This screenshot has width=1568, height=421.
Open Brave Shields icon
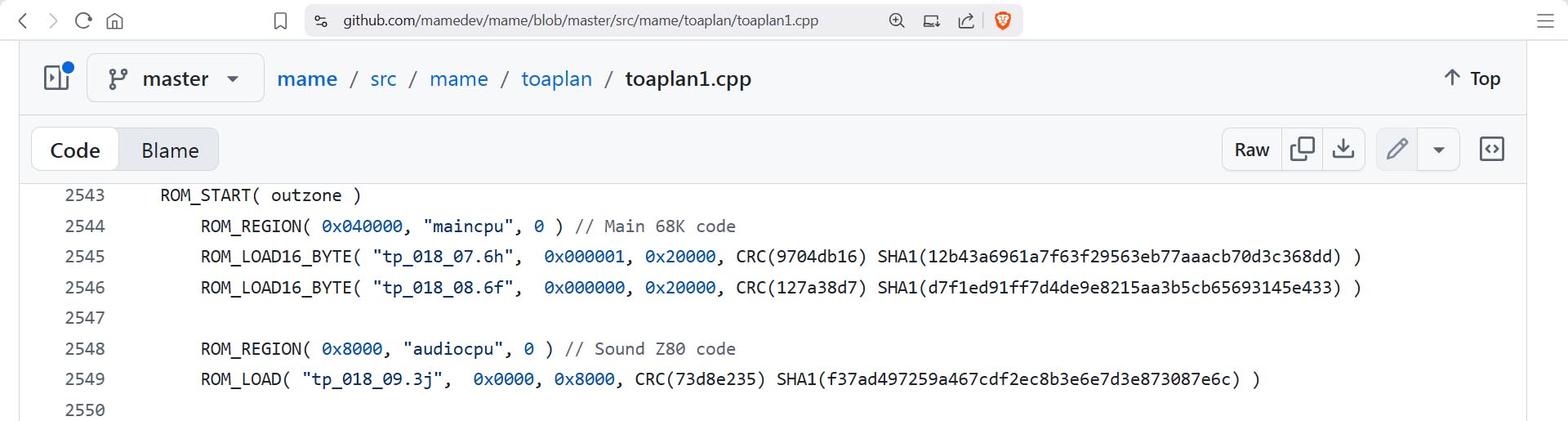tap(1003, 20)
